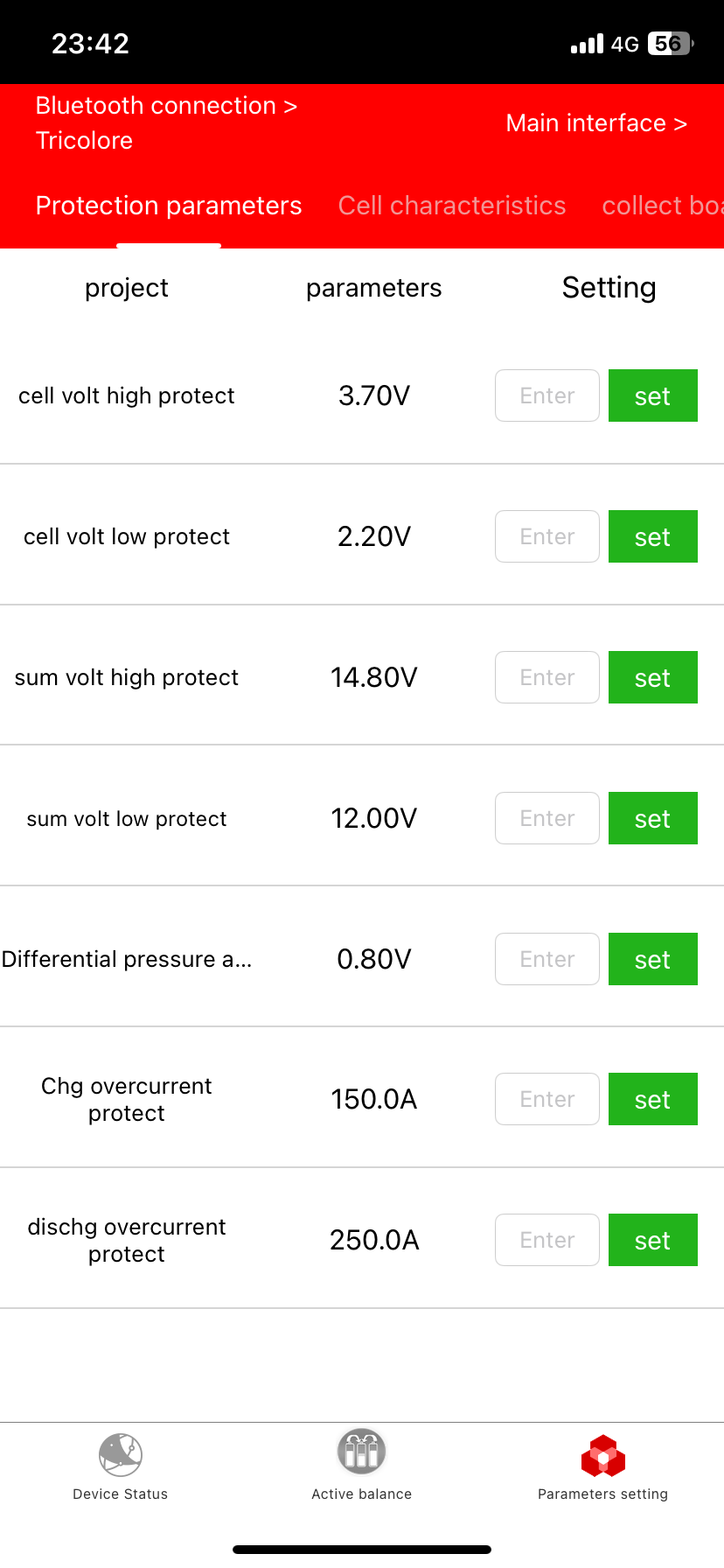
Task: Tap the Active balance battery icon
Action: coord(362,1452)
